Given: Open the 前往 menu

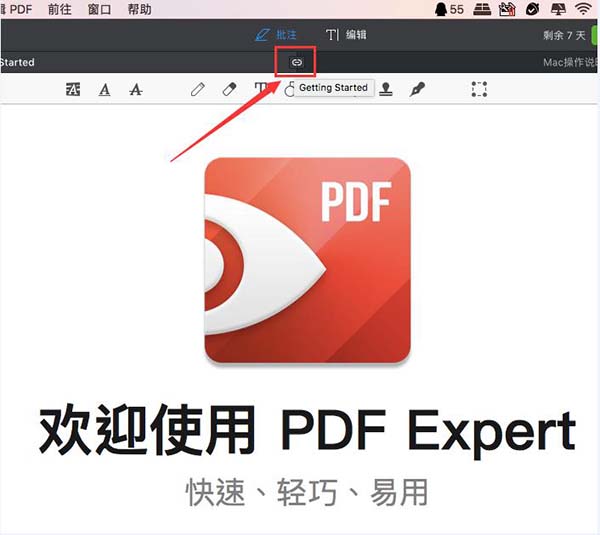Looking at the screenshot, I should [59, 9].
